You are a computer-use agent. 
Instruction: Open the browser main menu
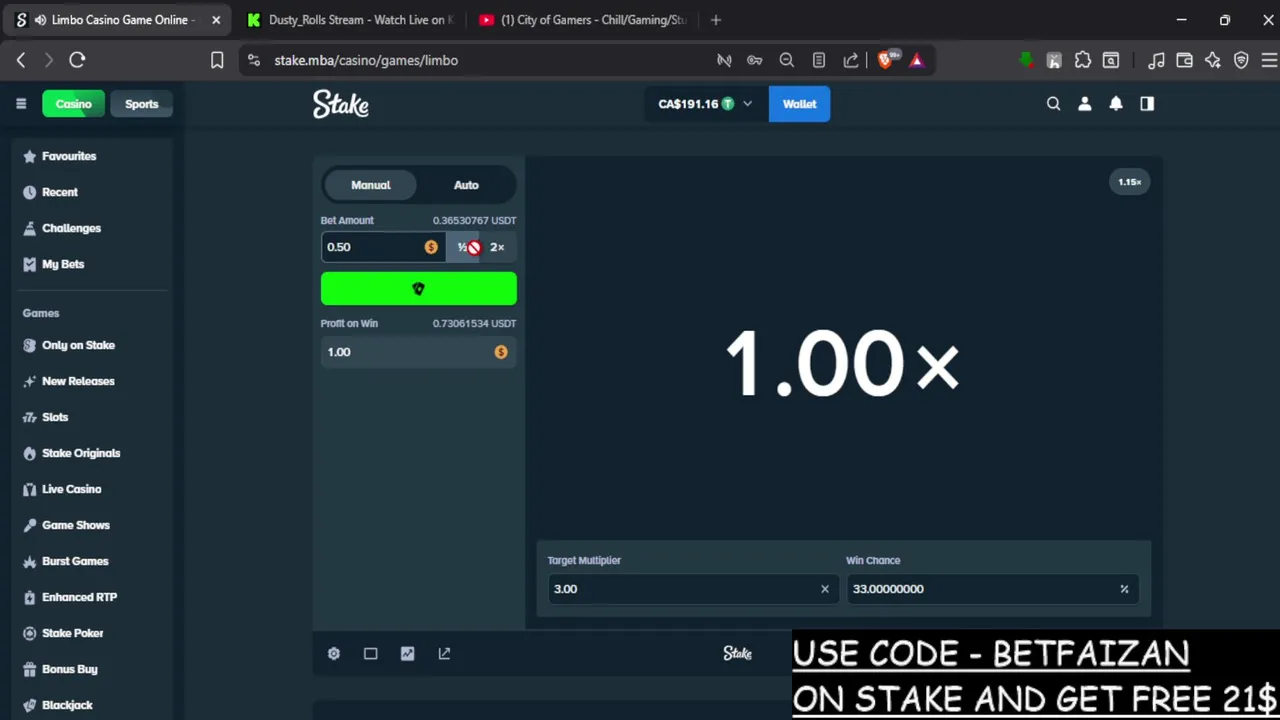tap(1269, 60)
